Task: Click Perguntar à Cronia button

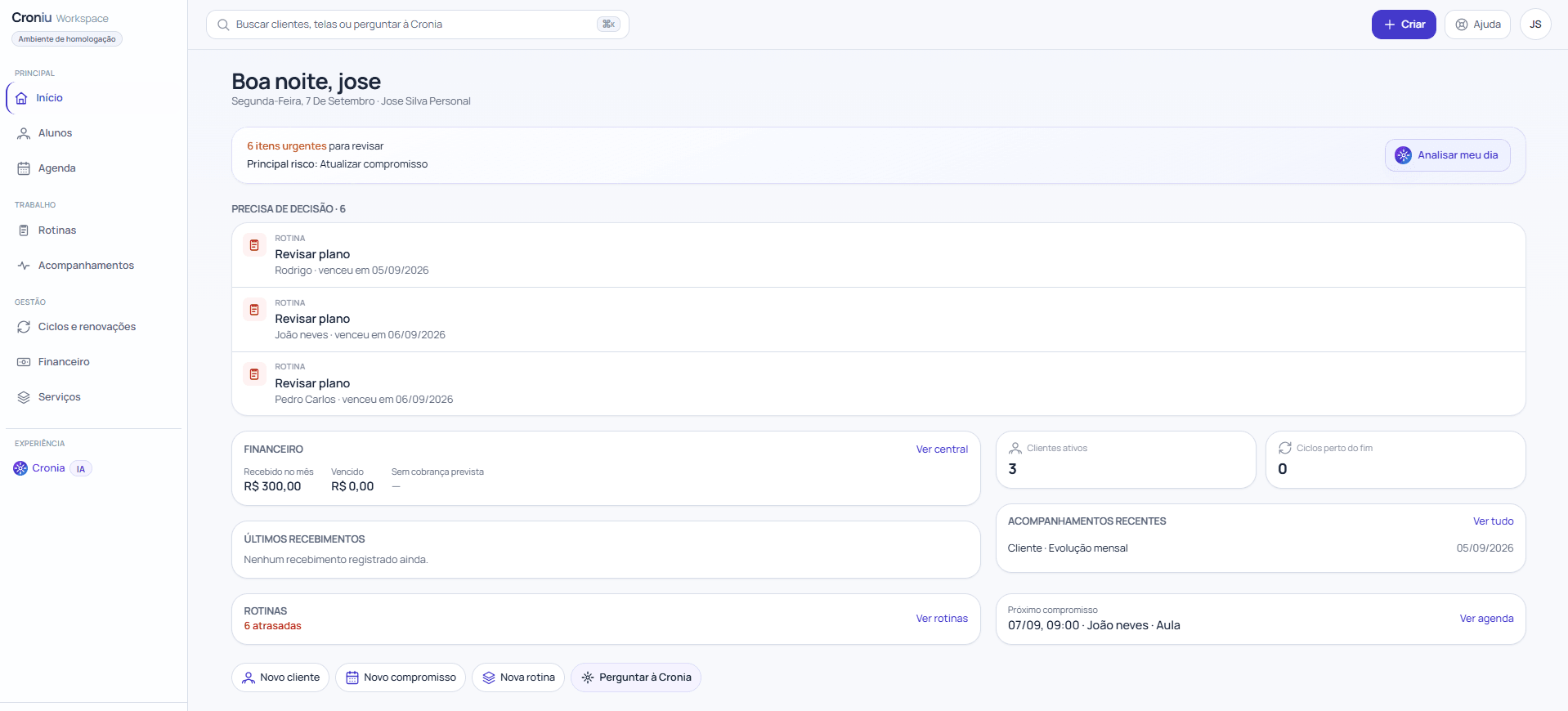Action: pyautogui.click(x=636, y=677)
